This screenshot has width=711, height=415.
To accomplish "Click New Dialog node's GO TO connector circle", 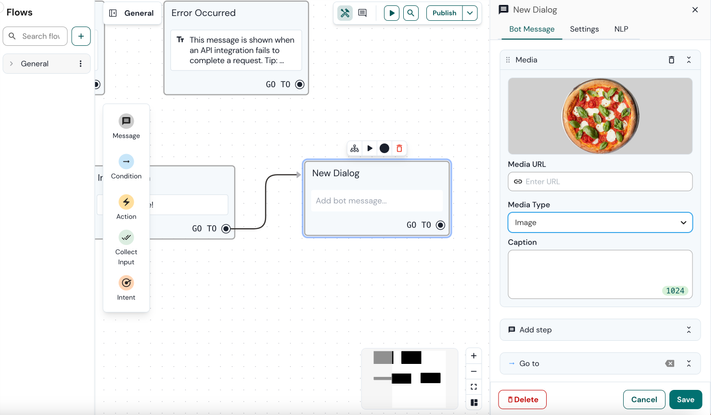I will [x=440, y=225].
